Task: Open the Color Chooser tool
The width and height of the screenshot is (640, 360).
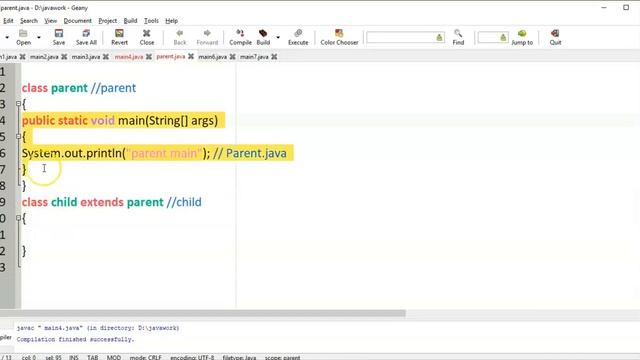Action: coord(339,37)
